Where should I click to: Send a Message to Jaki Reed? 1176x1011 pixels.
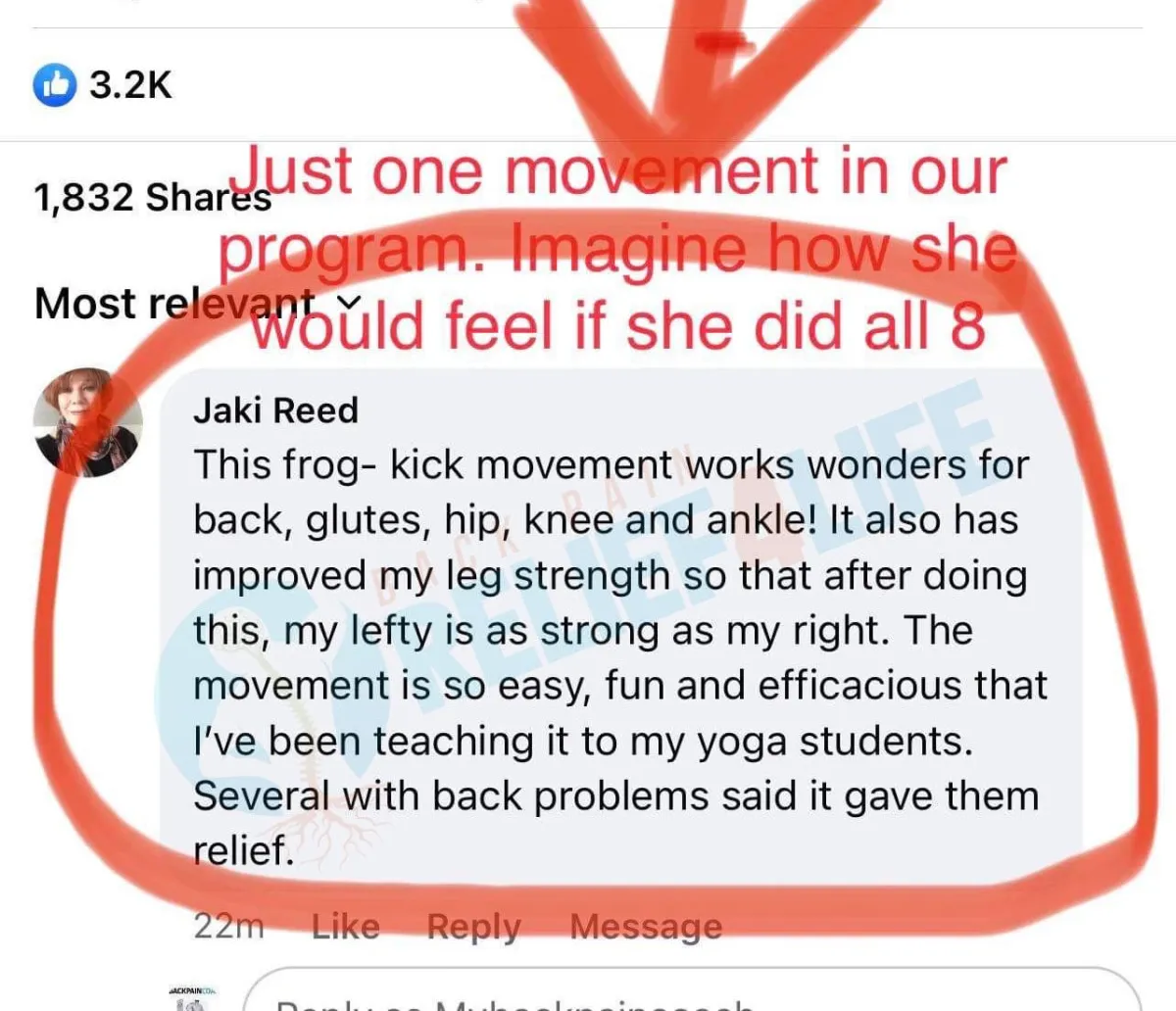pyautogui.click(x=646, y=926)
